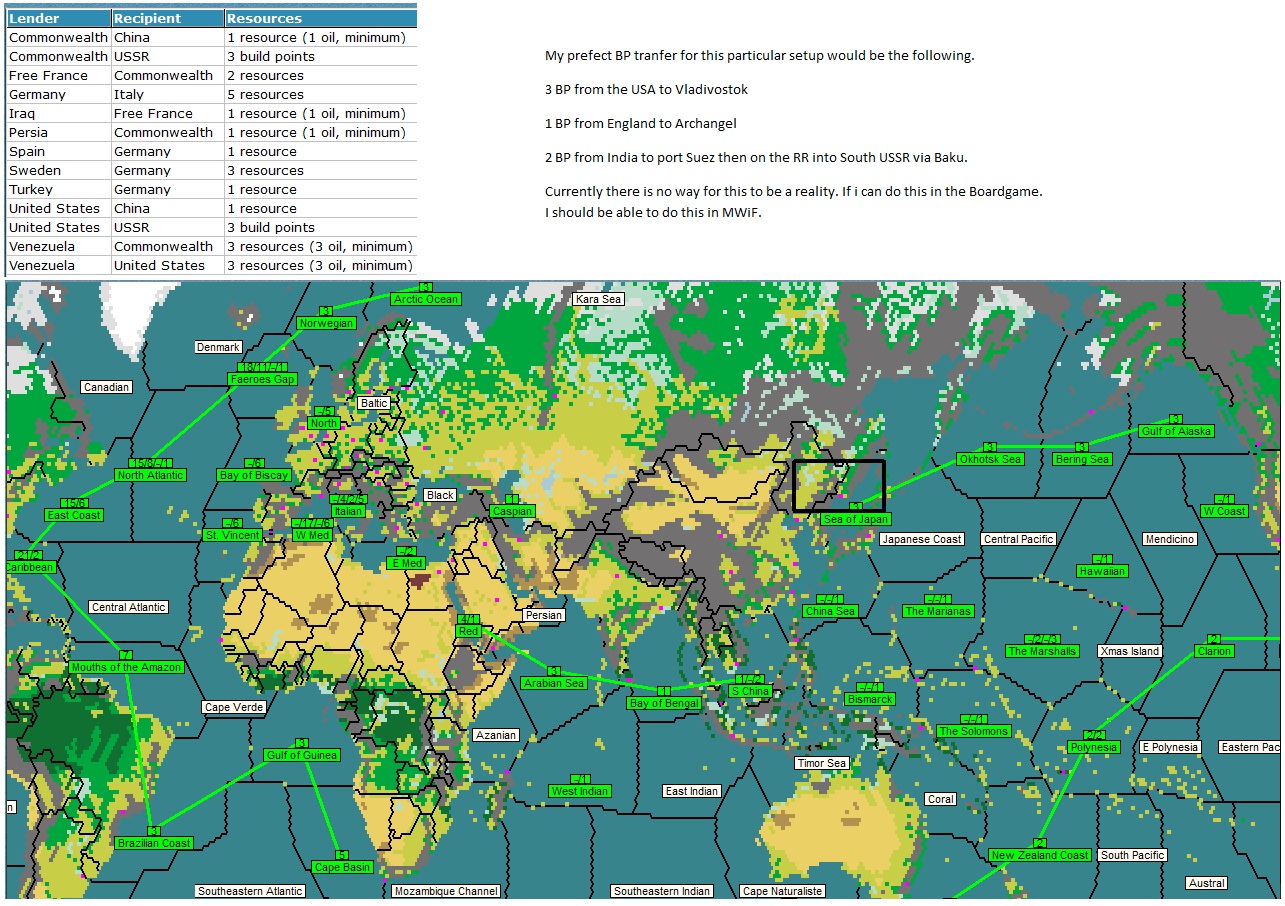The image size is (1285, 906).
Task: Select the Bismarck sea label
Action: pyautogui.click(x=870, y=699)
